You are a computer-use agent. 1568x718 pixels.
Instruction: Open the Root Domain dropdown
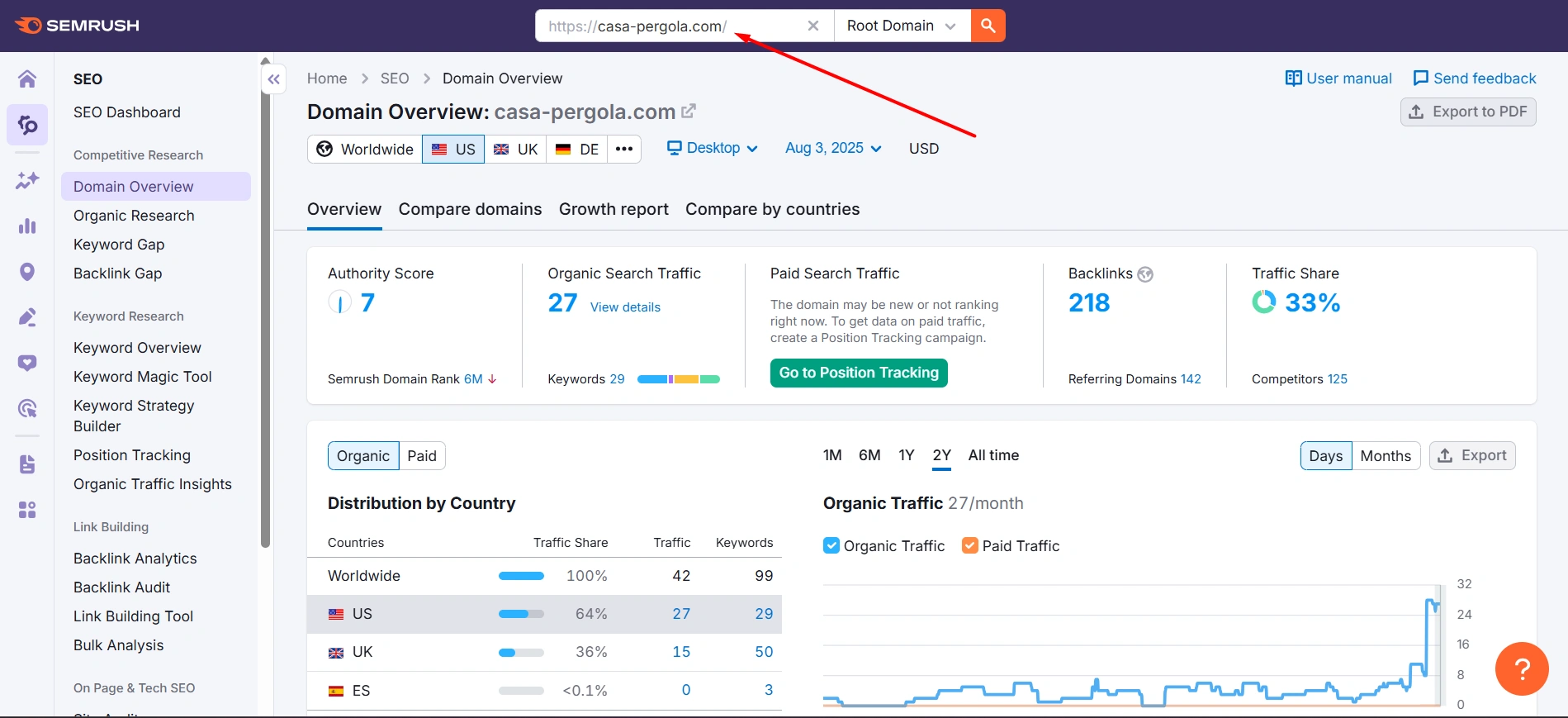coord(902,26)
